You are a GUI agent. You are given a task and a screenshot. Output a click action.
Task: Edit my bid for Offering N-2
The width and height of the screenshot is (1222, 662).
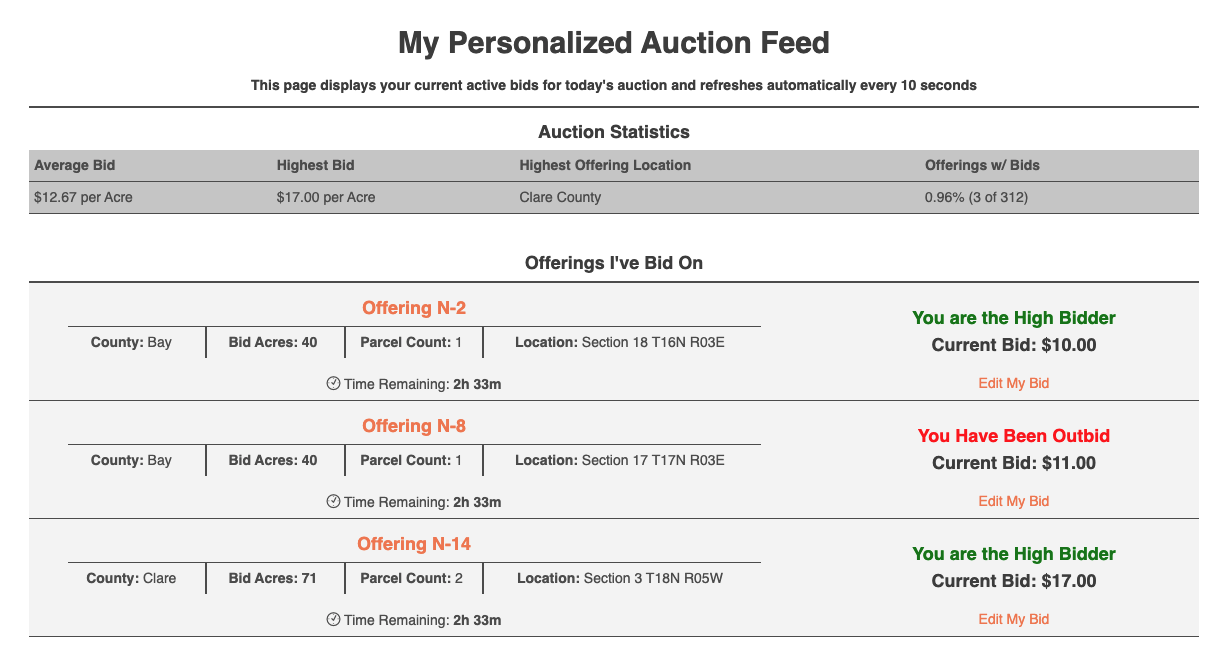(1013, 383)
